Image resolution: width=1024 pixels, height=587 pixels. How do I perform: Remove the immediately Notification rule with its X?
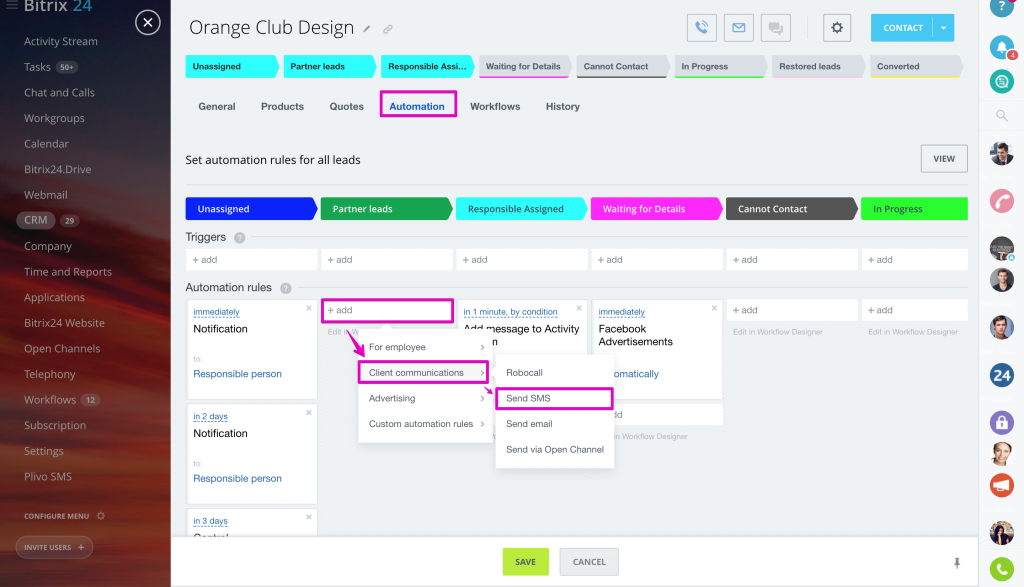click(309, 308)
